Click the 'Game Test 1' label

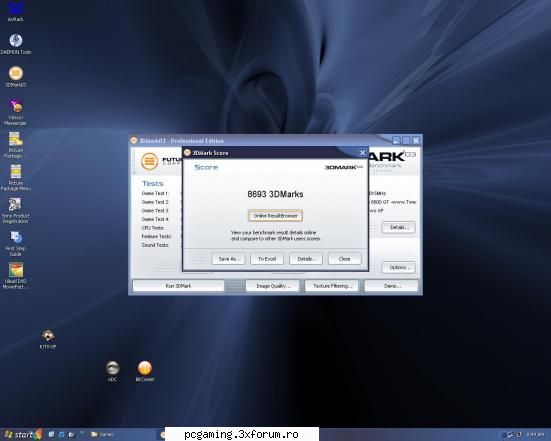[x=155, y=193]
